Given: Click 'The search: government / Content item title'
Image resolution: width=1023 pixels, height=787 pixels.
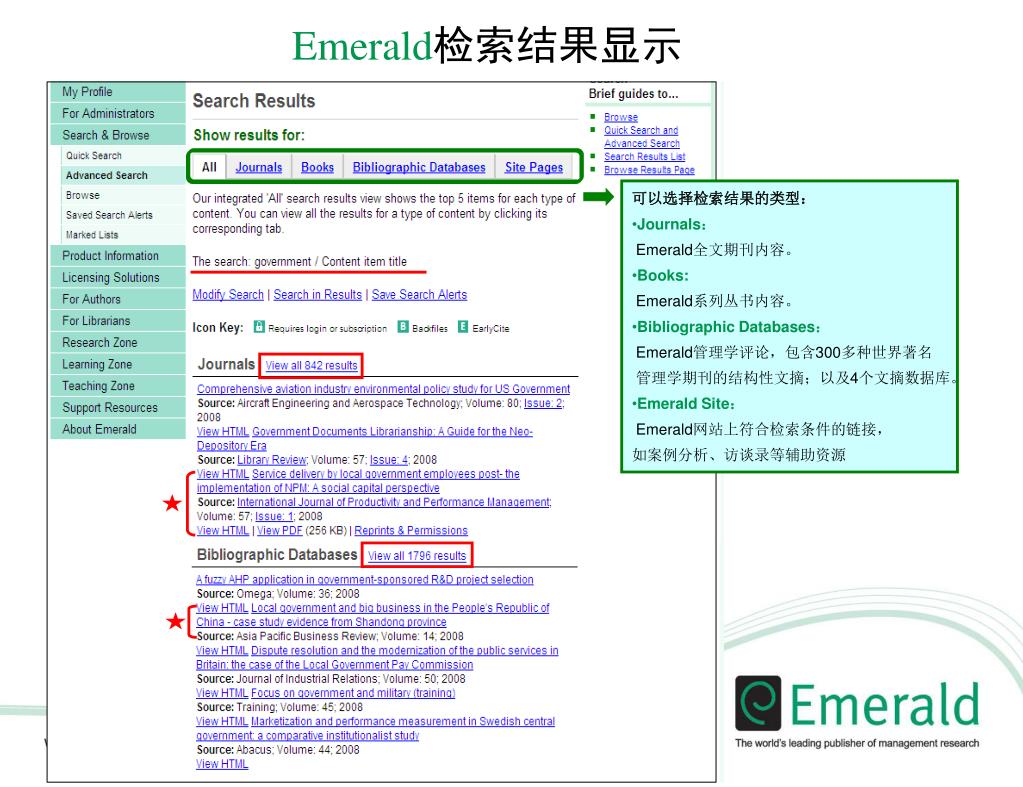Looking at the screenshot, I should [299, 262].
